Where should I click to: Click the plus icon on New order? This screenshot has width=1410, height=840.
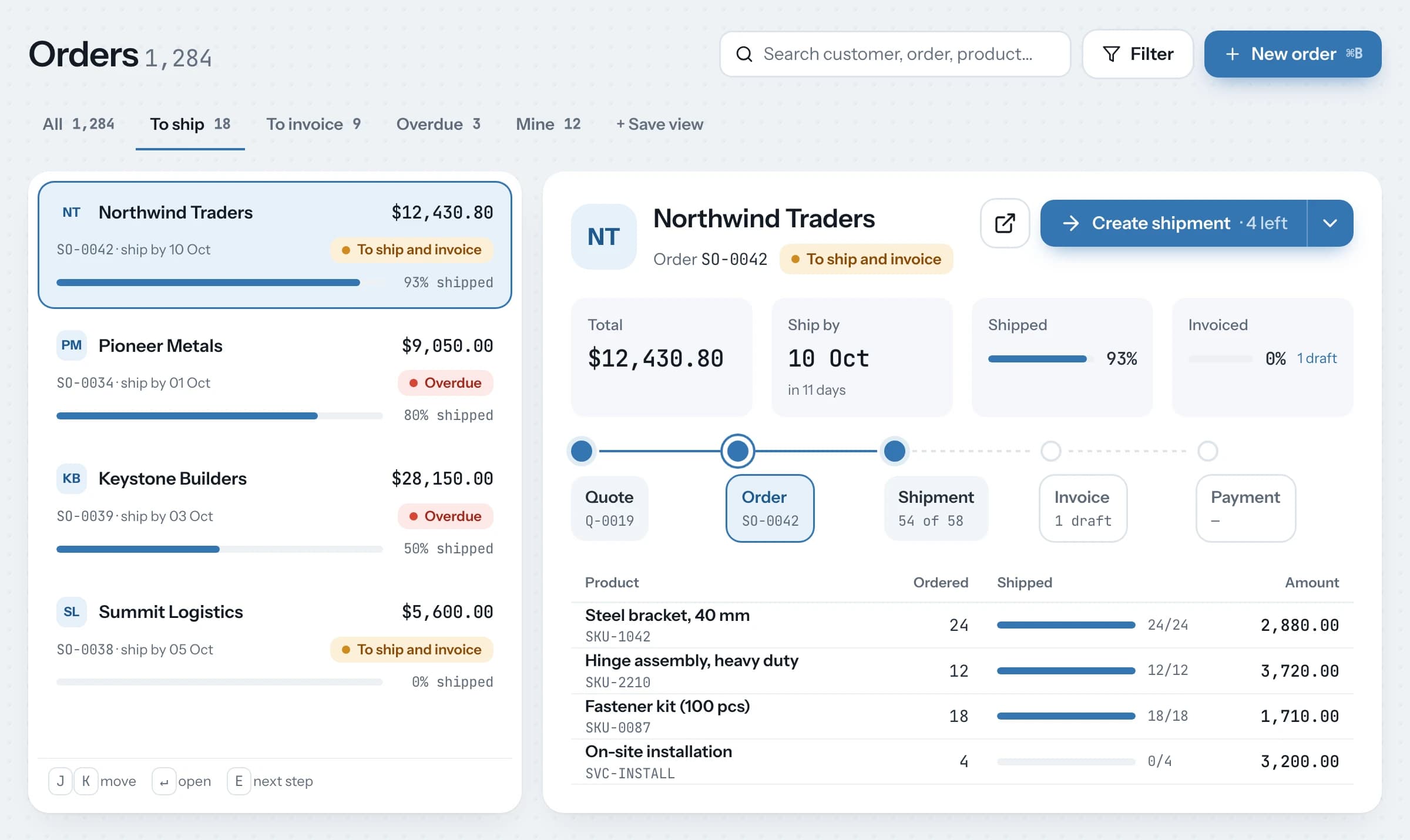click(x=1232, y=54)
